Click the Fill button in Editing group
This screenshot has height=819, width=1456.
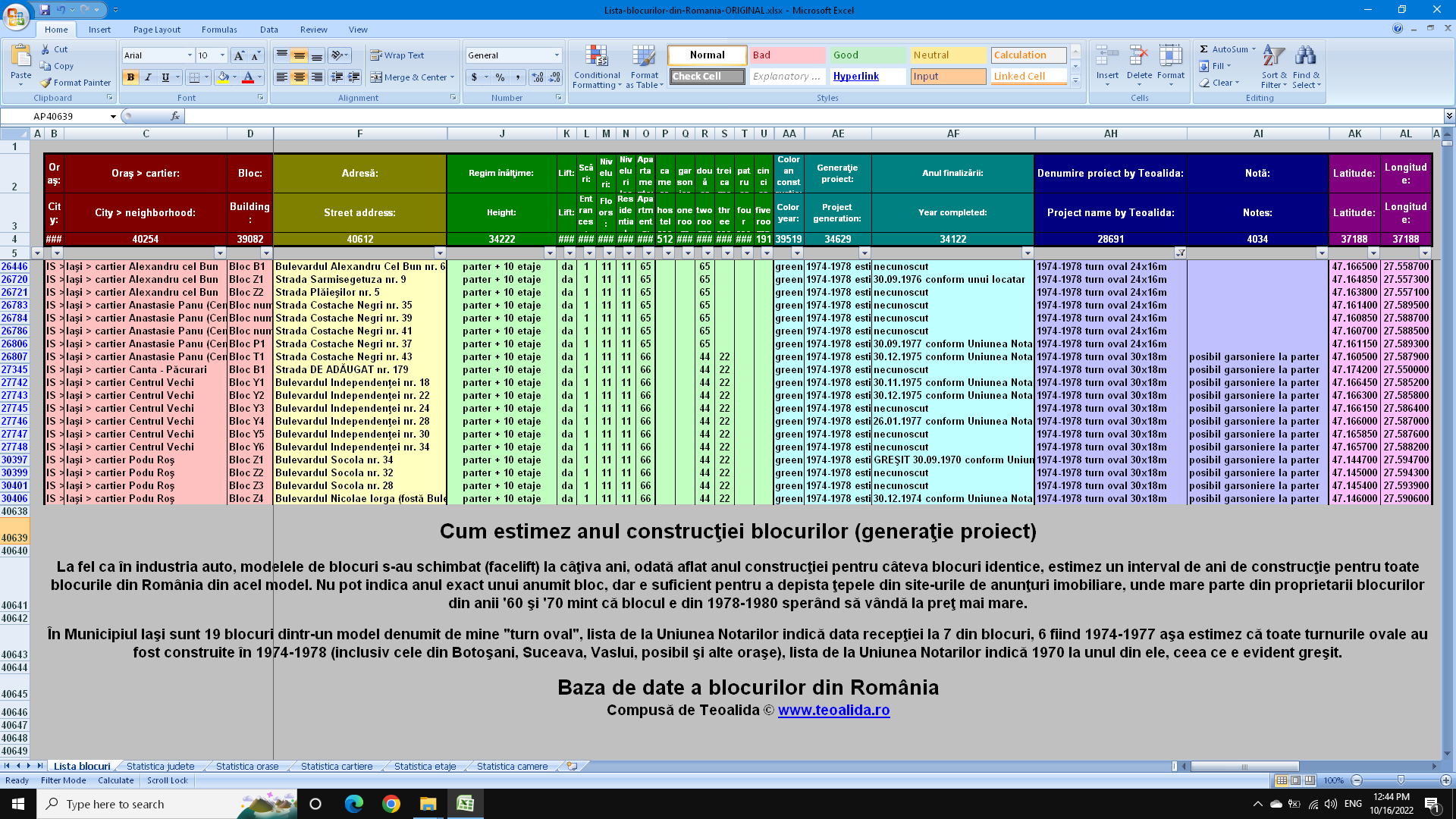[x=1215, y=66]
